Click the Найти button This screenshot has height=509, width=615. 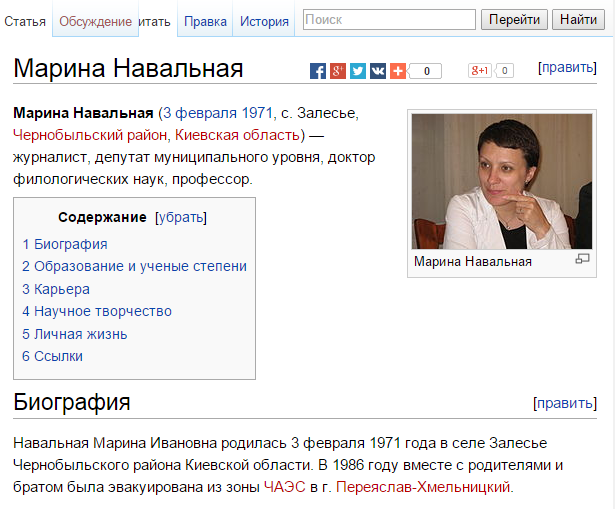point(578,19)
